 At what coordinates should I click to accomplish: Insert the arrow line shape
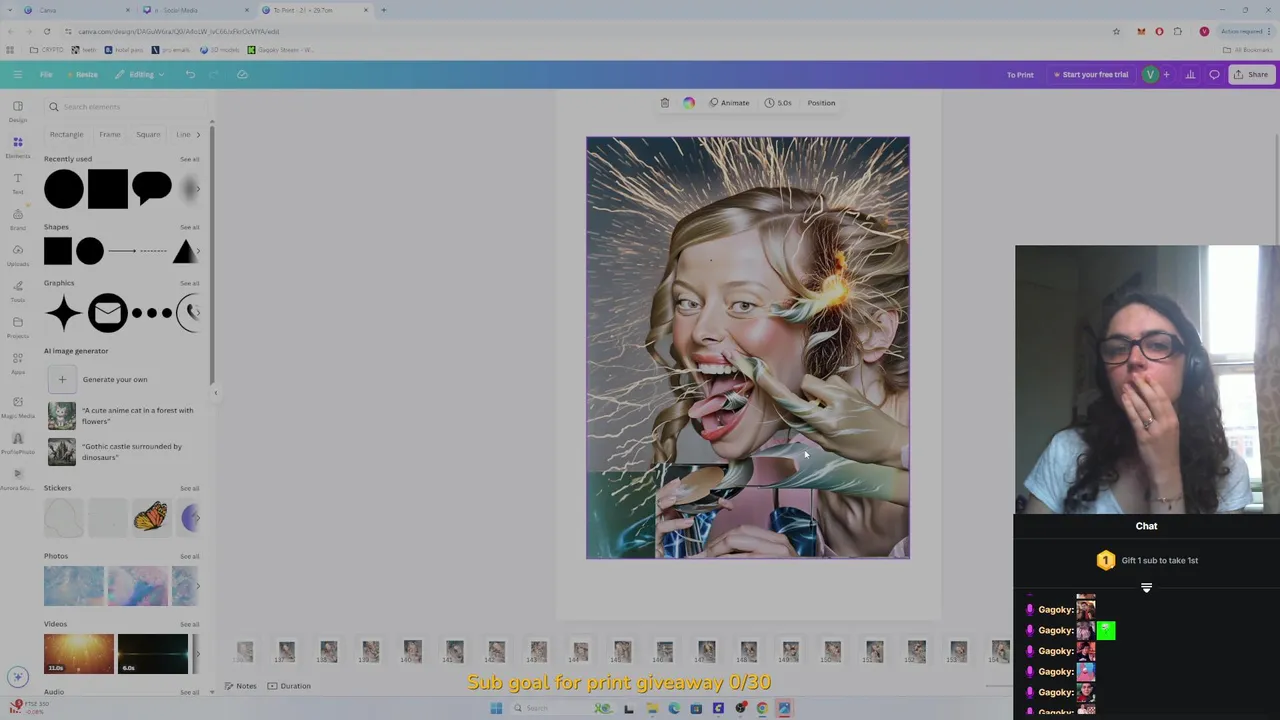tap(121, 251)
